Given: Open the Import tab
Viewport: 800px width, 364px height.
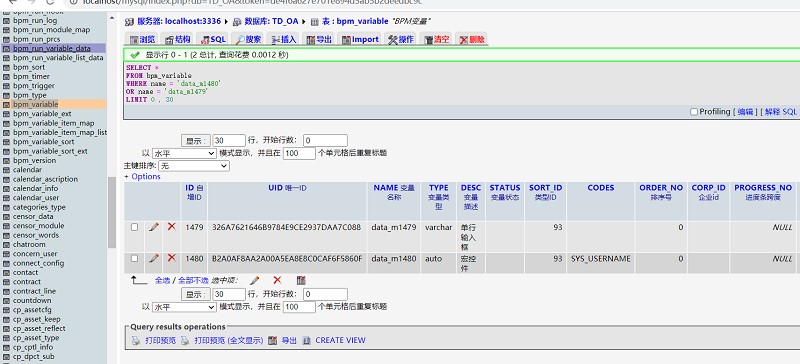Looking at the screenshot, I should click(360, 39).
